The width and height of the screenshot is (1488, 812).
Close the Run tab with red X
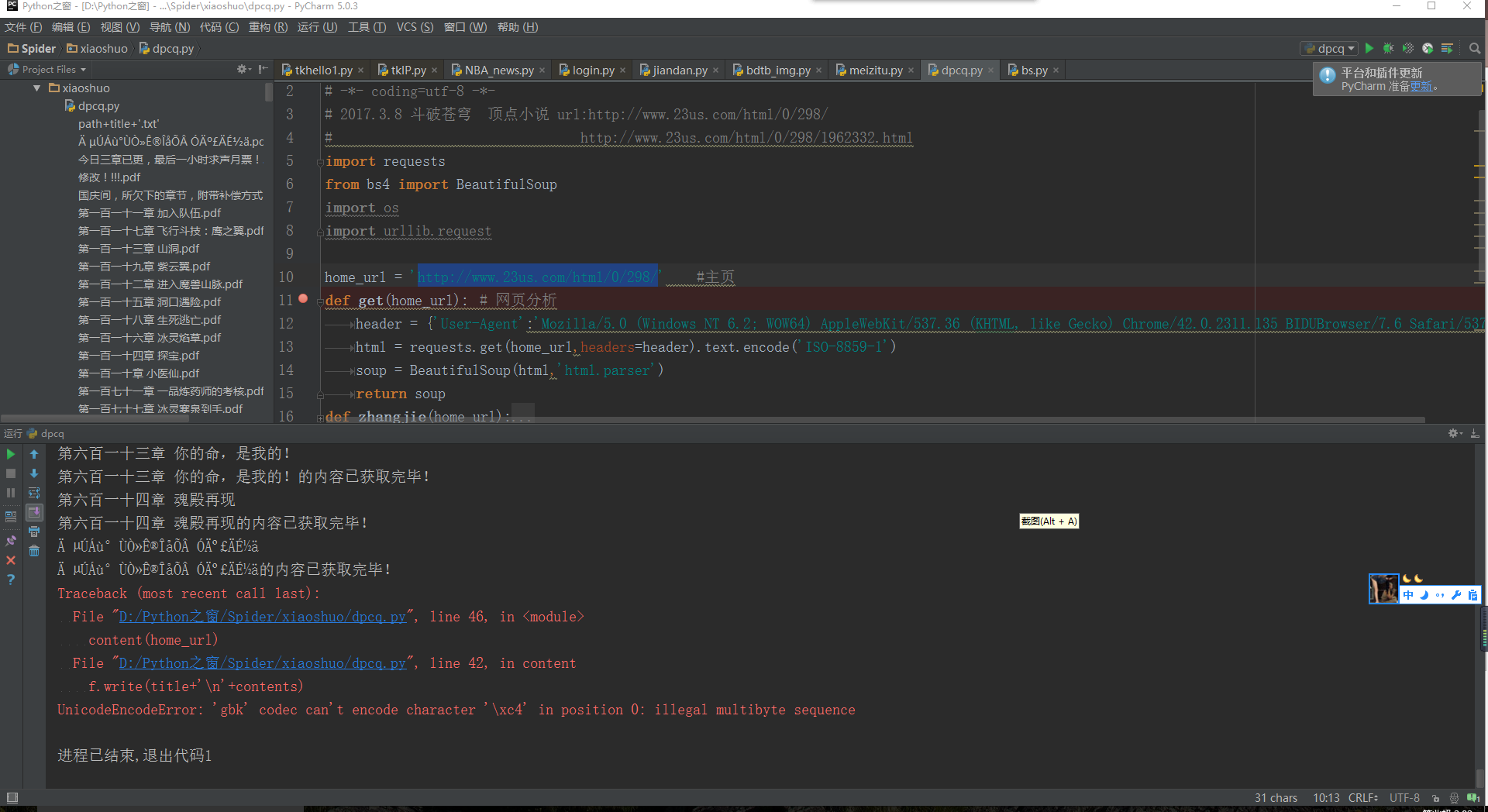coord(11,559)
